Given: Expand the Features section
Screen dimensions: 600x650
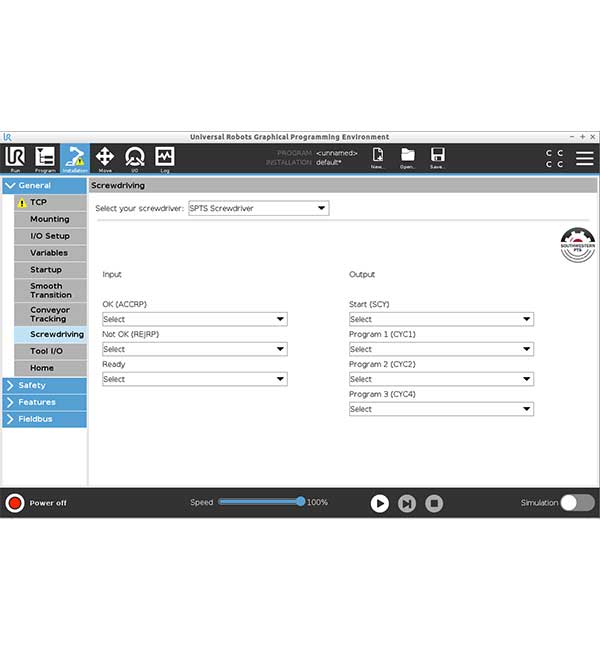Looking at the screenshot, I should [45, 402].
